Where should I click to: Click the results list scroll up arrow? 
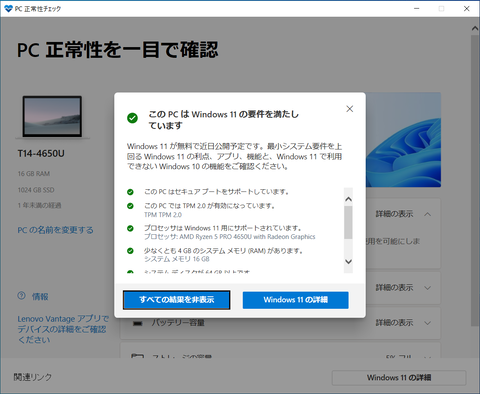click(348, 199)
